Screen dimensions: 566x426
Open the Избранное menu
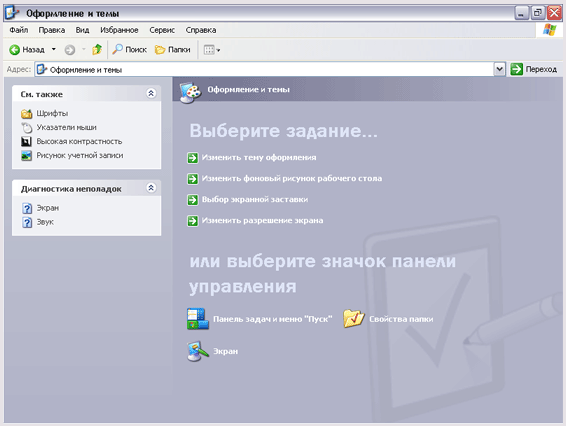click(119, 30)
